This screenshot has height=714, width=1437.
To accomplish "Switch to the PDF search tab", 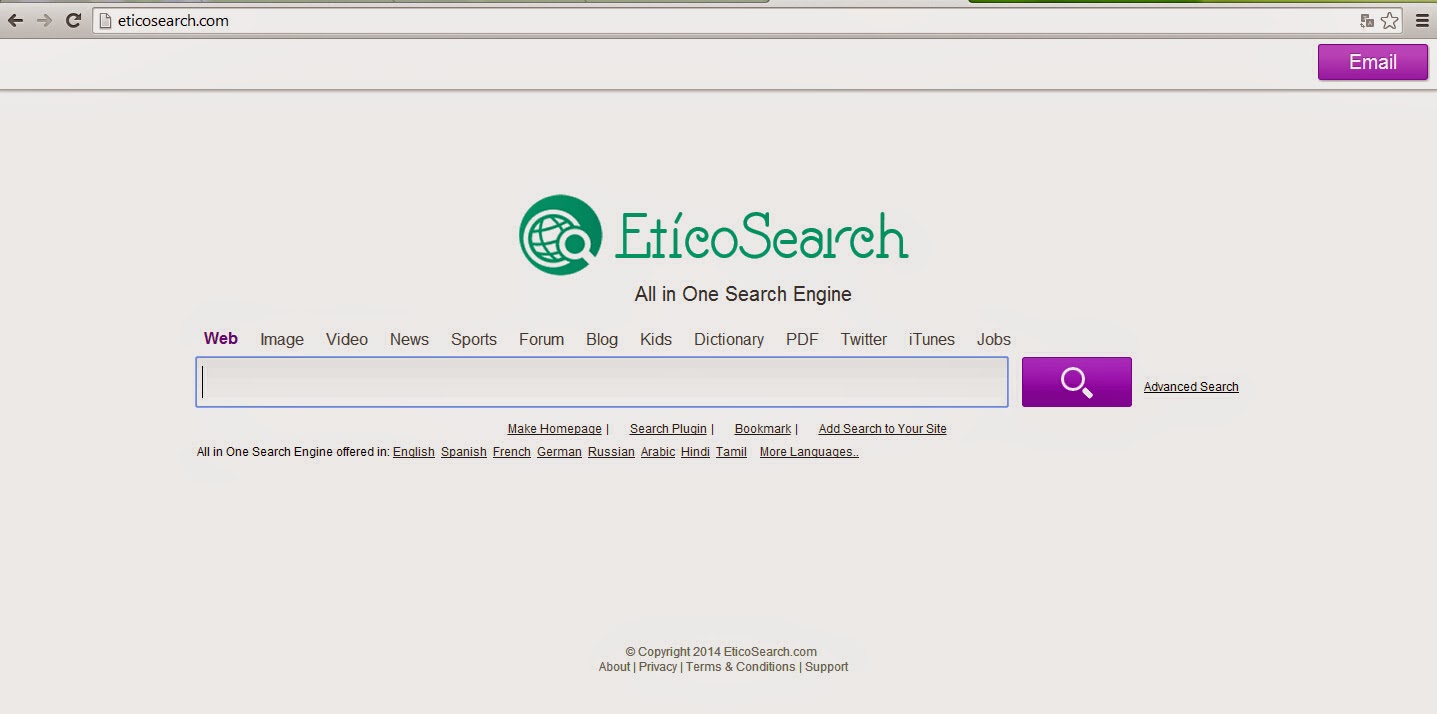I will (802, 339).
